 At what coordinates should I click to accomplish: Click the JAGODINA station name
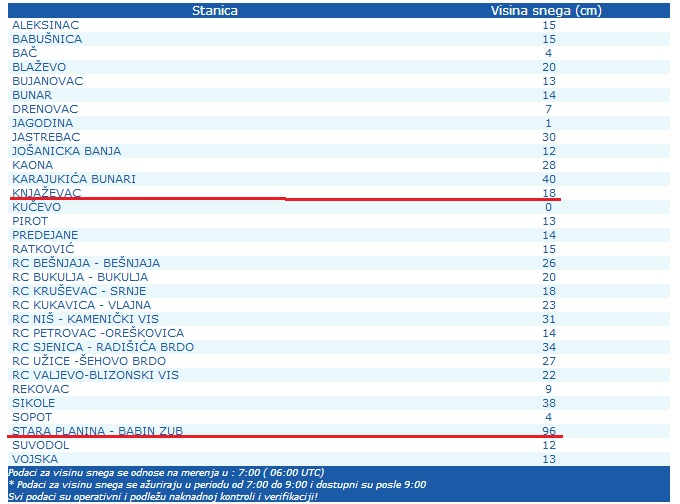coord(42,123)
